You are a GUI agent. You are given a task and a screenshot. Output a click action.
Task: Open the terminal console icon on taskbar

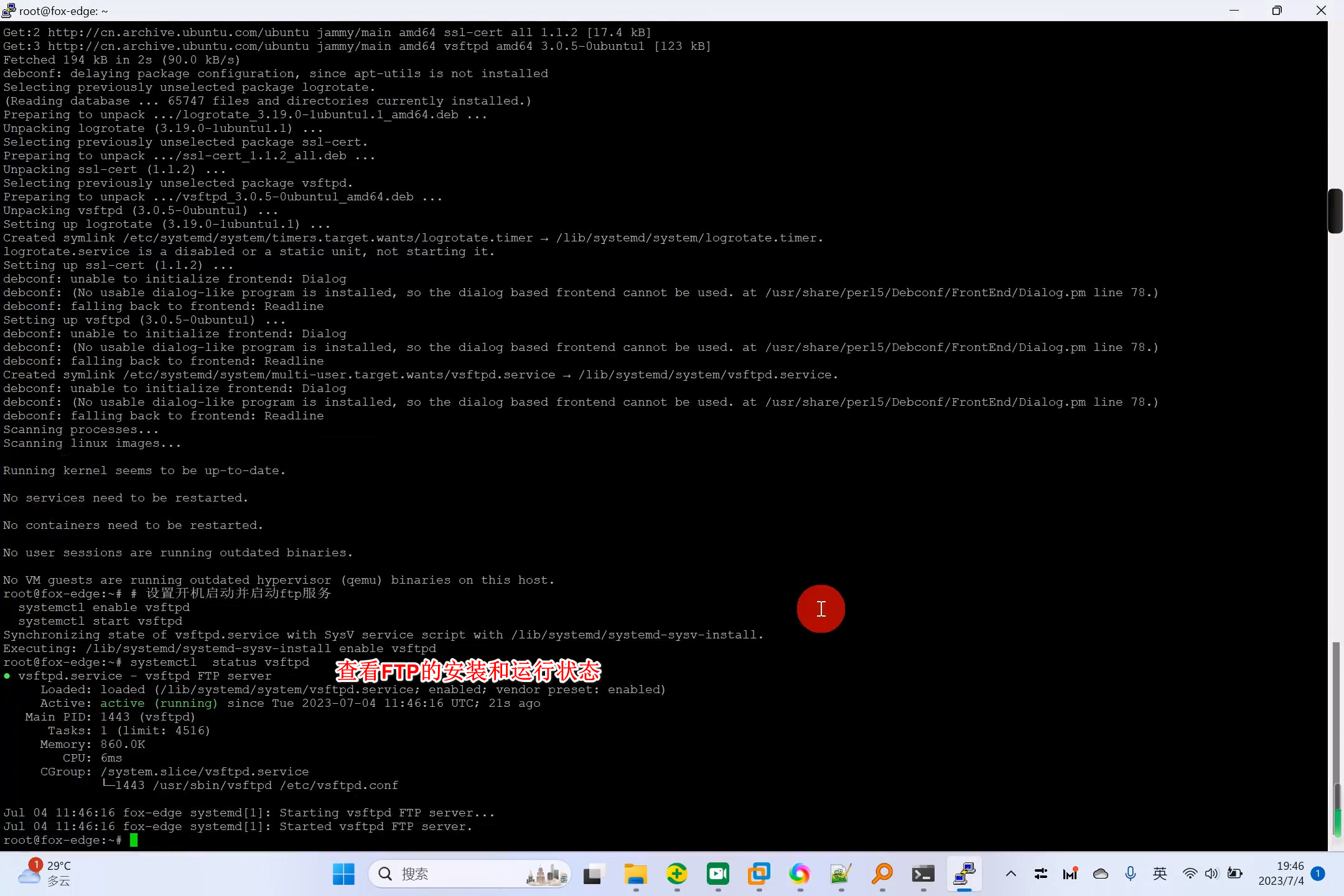coord(923,874)
